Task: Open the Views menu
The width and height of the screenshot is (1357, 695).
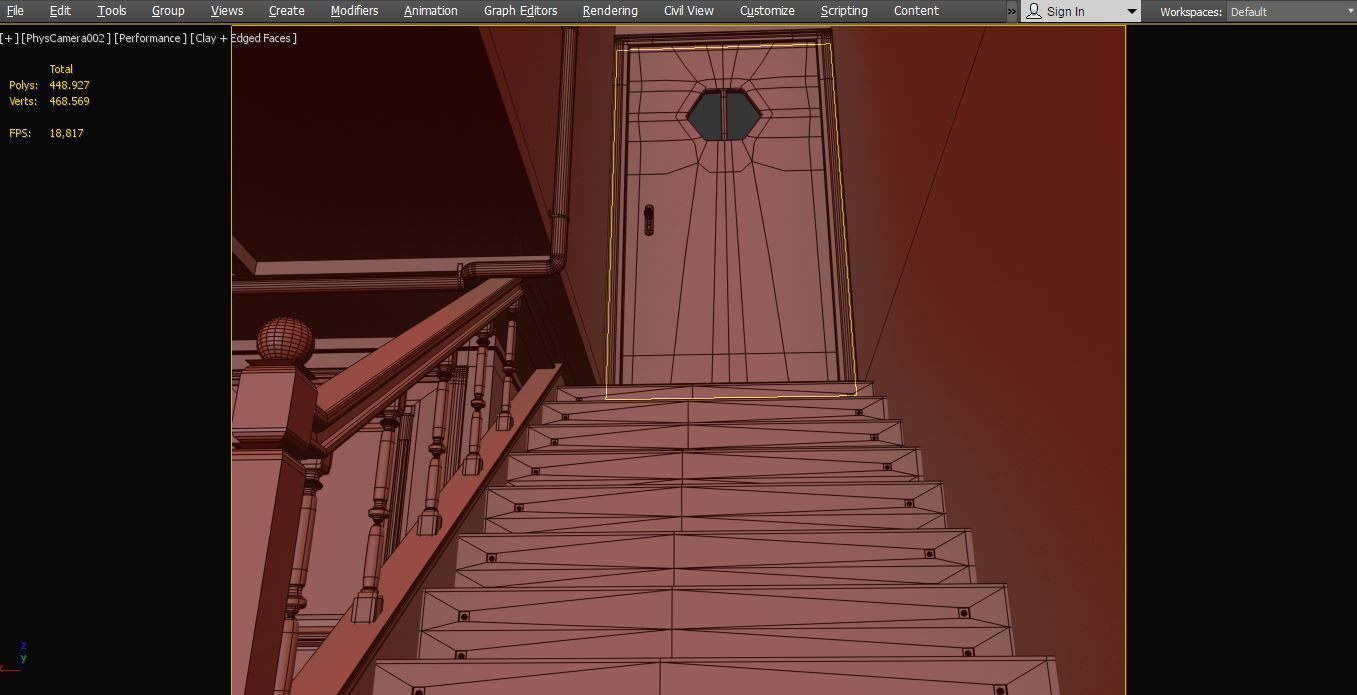Action: (x=227, y=11)
